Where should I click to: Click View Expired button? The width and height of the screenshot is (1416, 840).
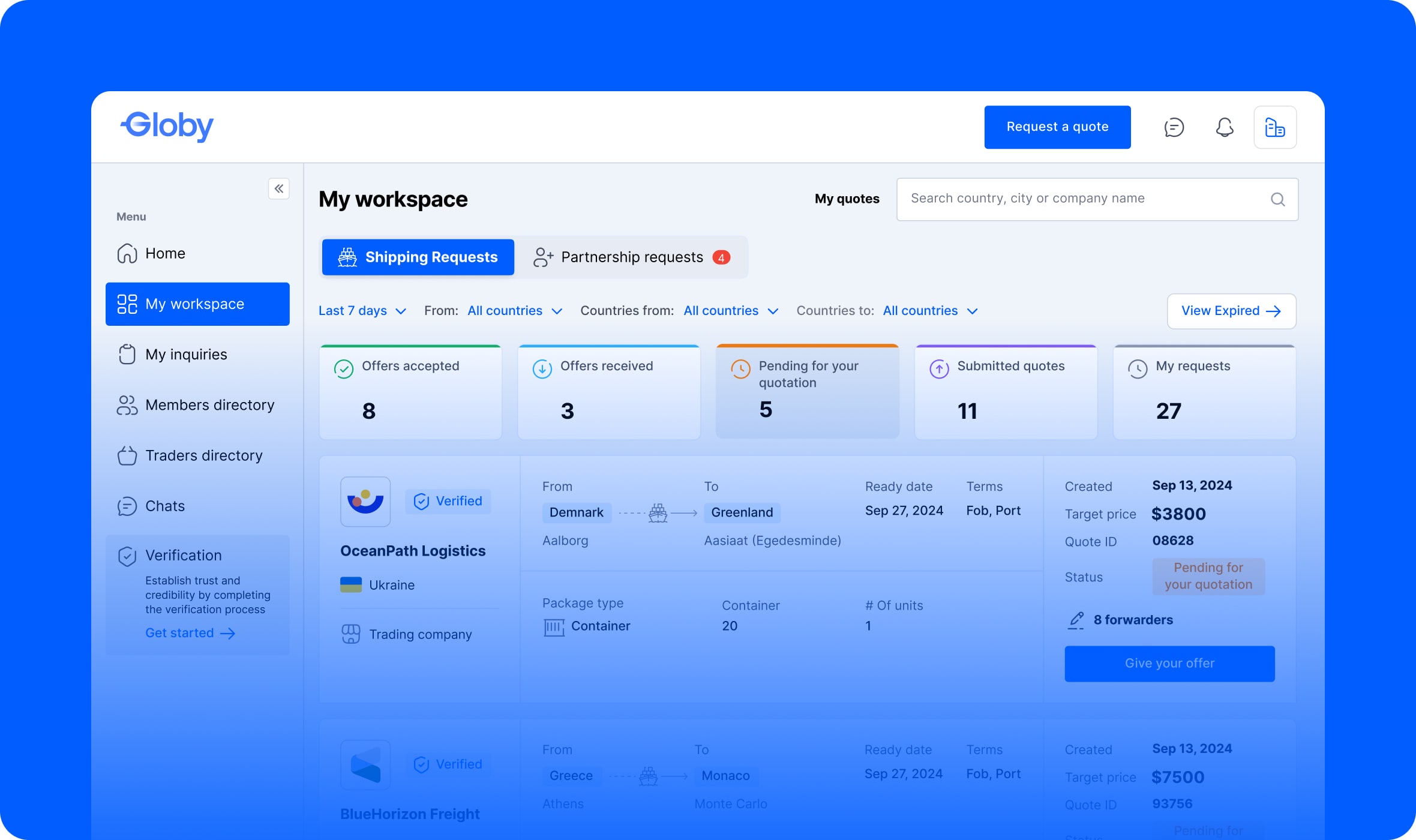(1231, 311)
